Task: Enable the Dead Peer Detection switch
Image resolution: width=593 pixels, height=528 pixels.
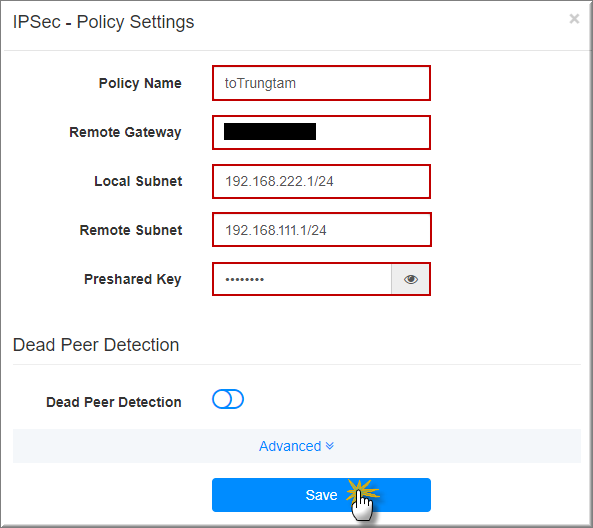Action: click(x=228, y=399)
